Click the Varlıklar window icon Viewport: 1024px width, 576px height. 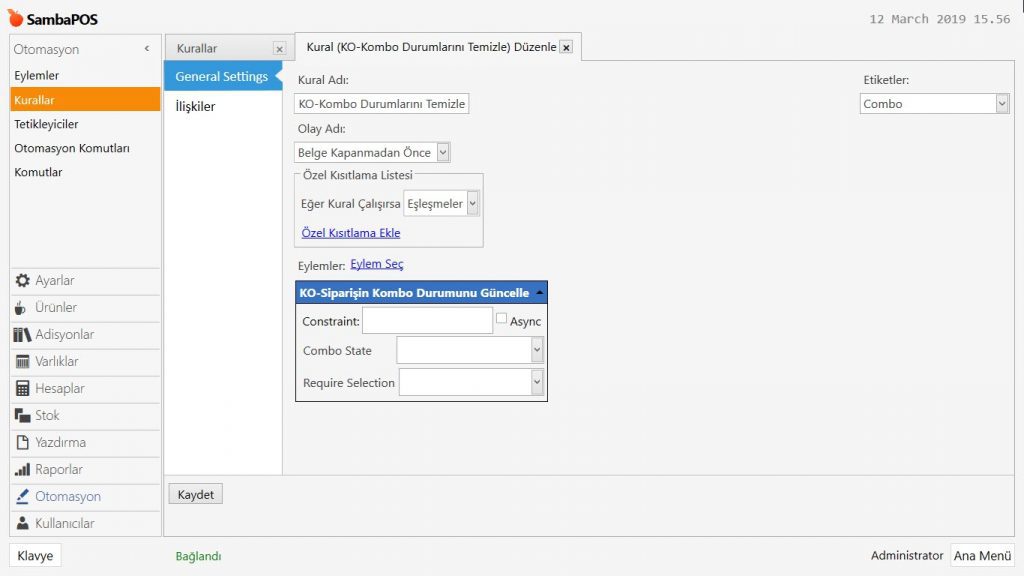22,362
